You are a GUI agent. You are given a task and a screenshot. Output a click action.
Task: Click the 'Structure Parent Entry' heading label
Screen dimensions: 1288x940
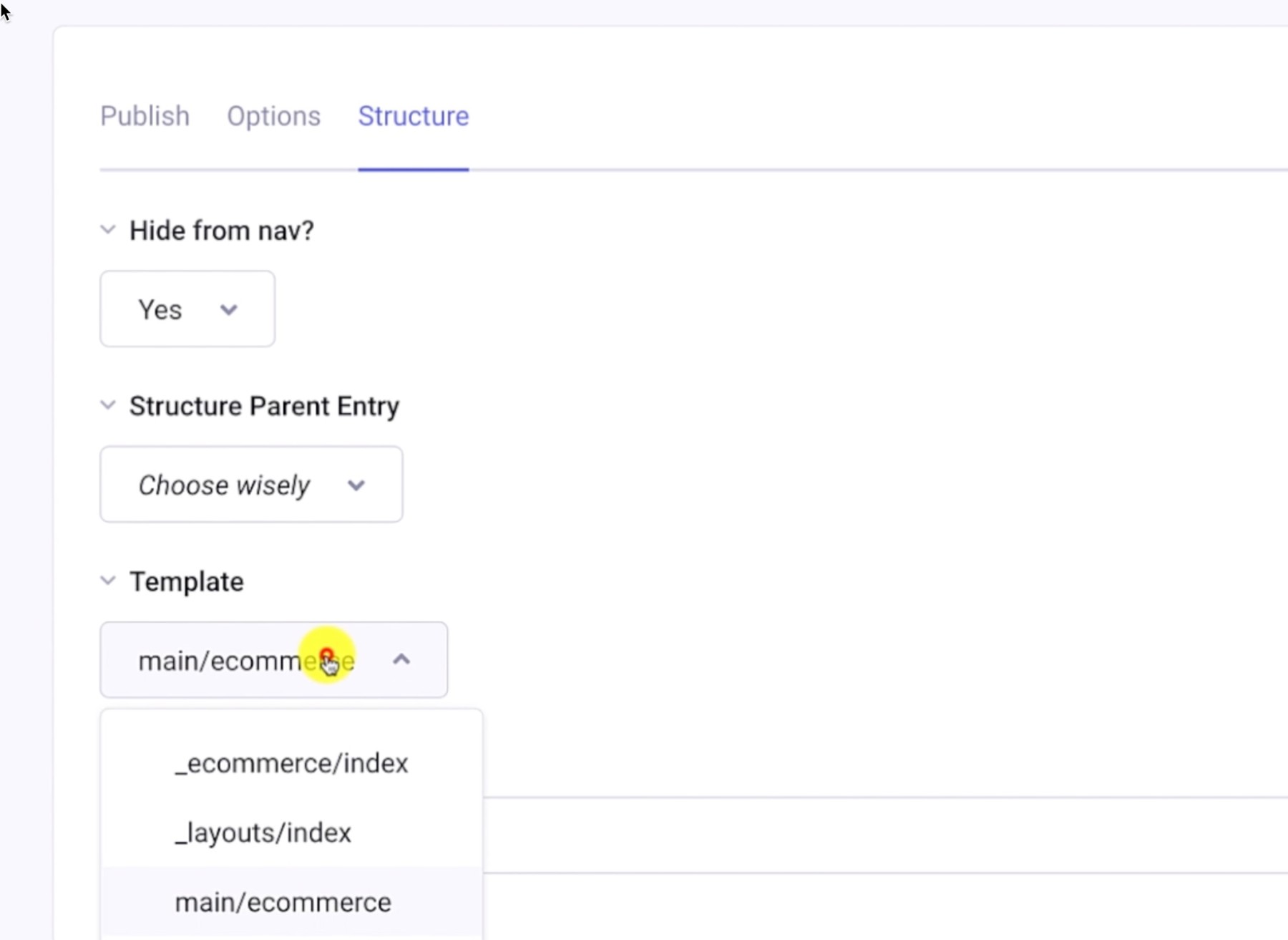tap(264, 406)
